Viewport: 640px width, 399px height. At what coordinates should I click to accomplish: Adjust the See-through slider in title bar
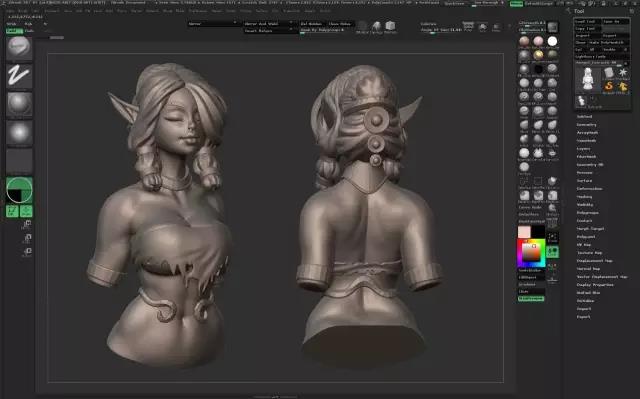(x=489, y=4)
